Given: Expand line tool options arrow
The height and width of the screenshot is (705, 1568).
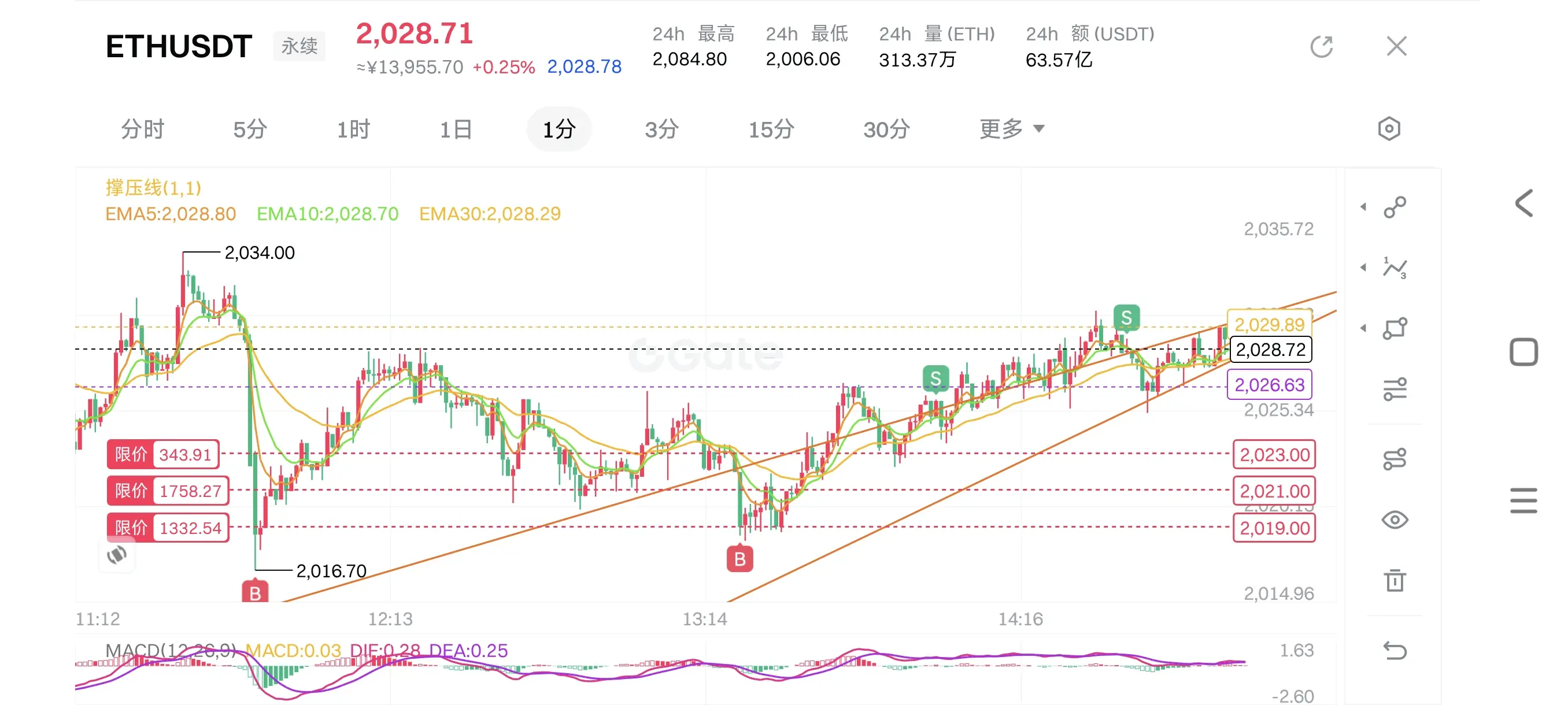Looking at the screenshot, I should (x=1363, y=207).
